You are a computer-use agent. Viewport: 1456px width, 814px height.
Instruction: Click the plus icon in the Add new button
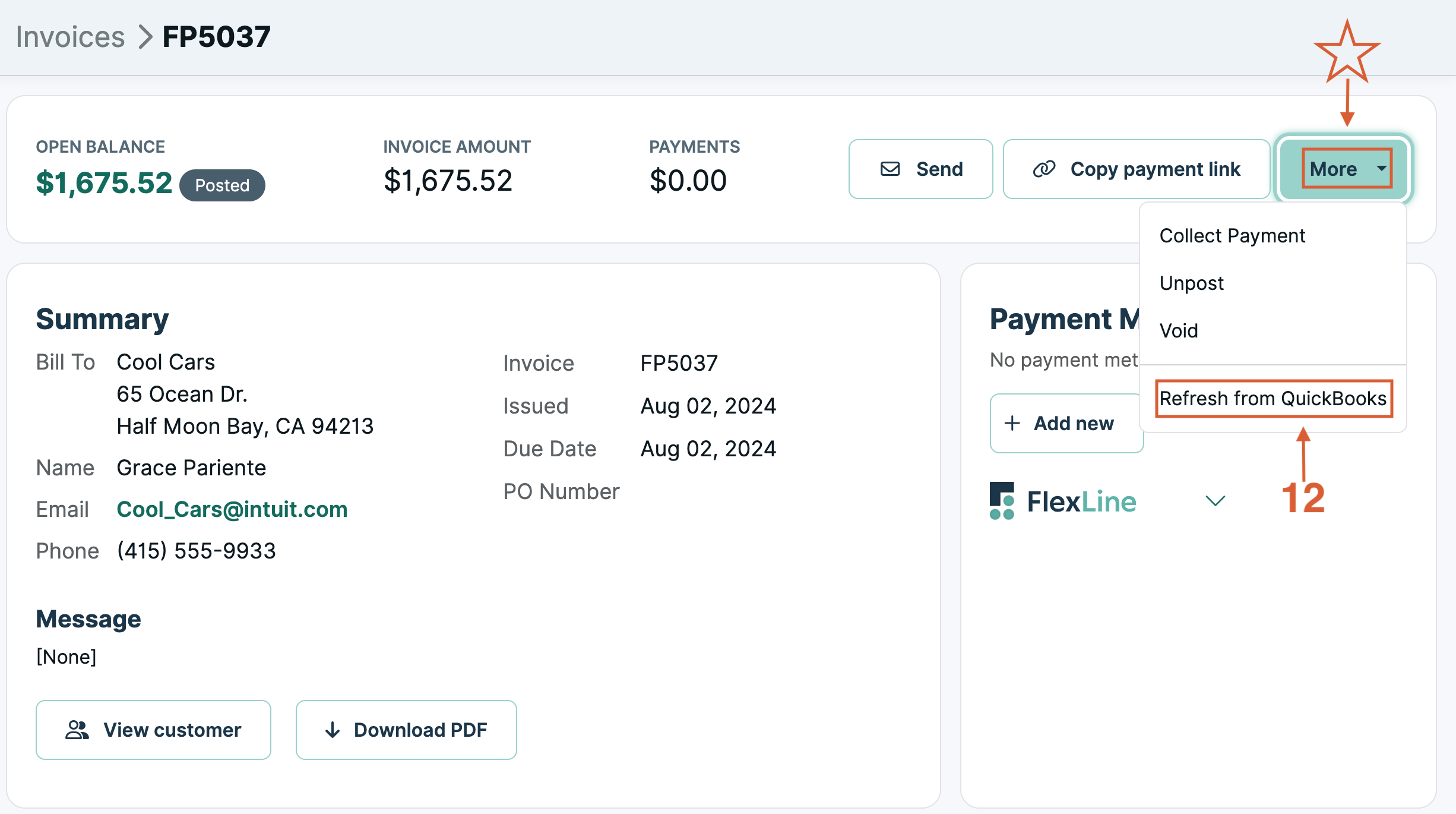(x=1011, y=423)
